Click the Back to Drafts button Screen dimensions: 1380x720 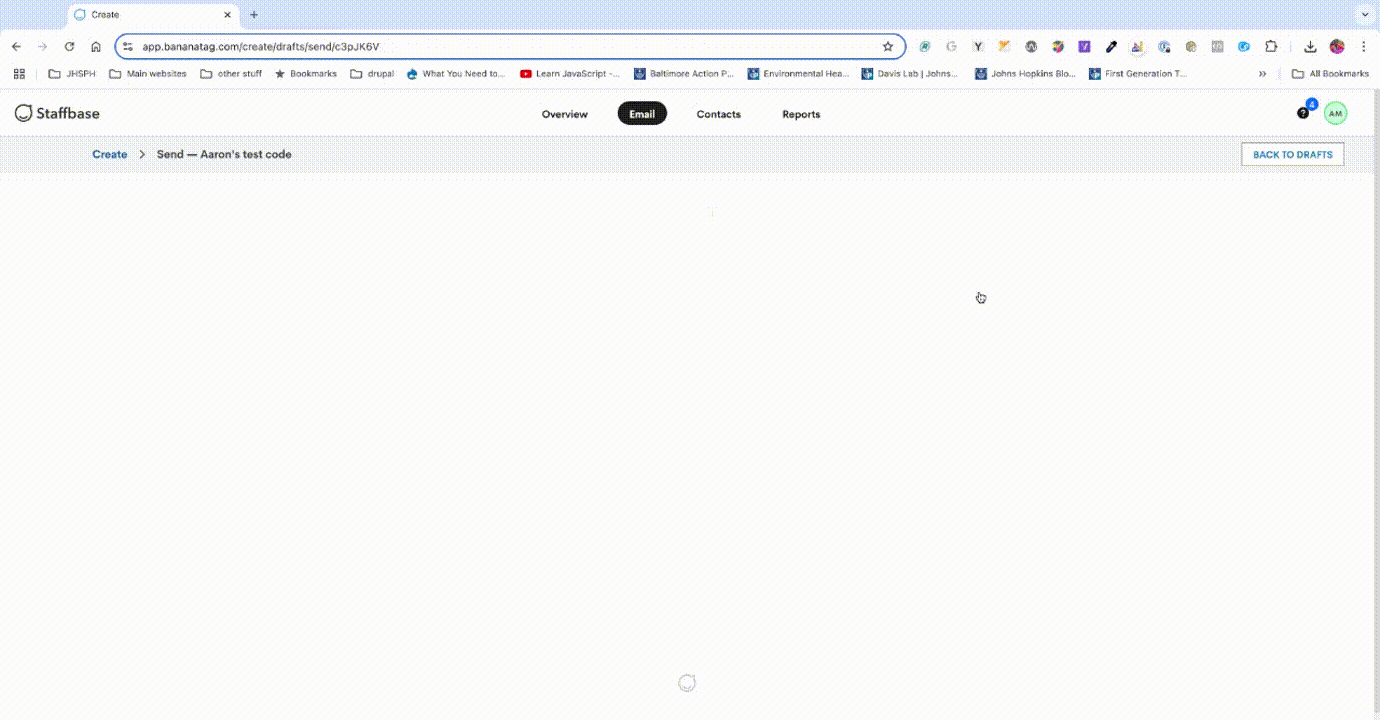click(x=1293, y=154)
